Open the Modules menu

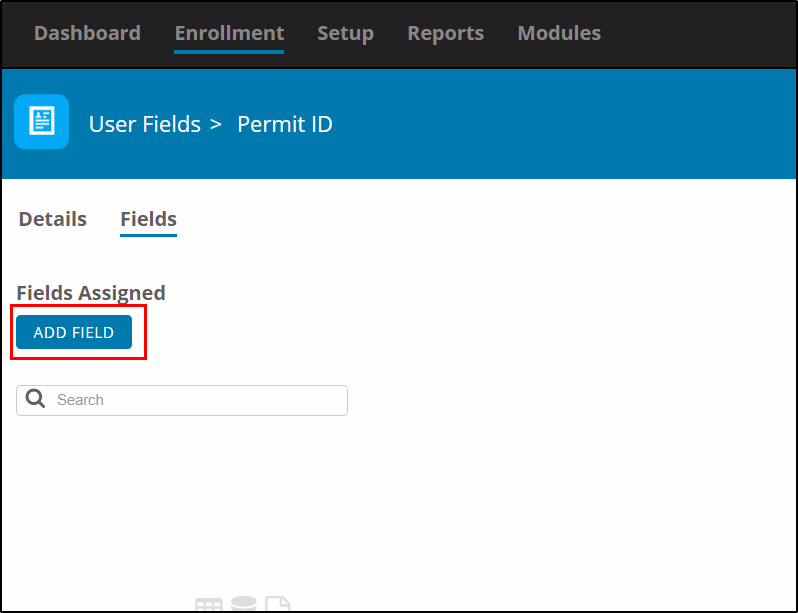click(559, 33)
